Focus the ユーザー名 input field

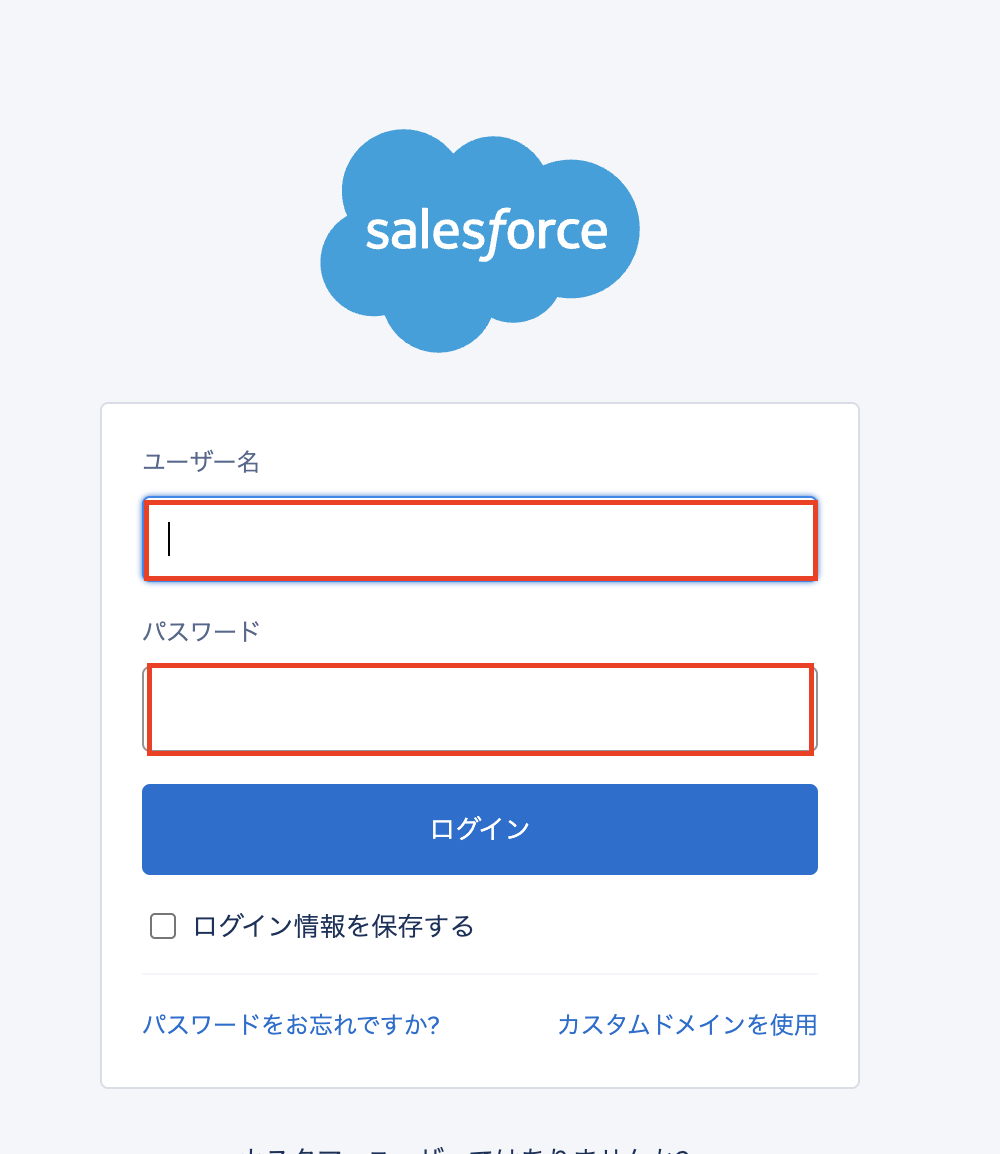480,539
